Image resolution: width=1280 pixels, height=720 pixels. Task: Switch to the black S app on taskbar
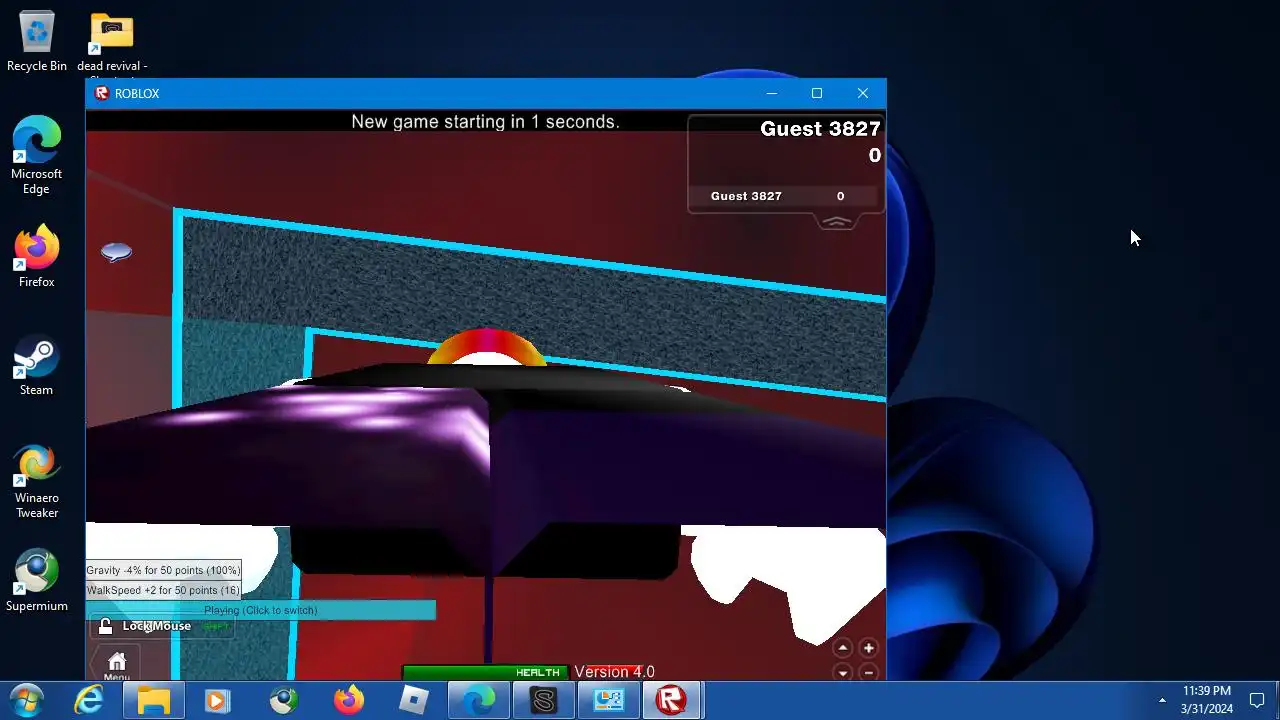pos(543,700)
